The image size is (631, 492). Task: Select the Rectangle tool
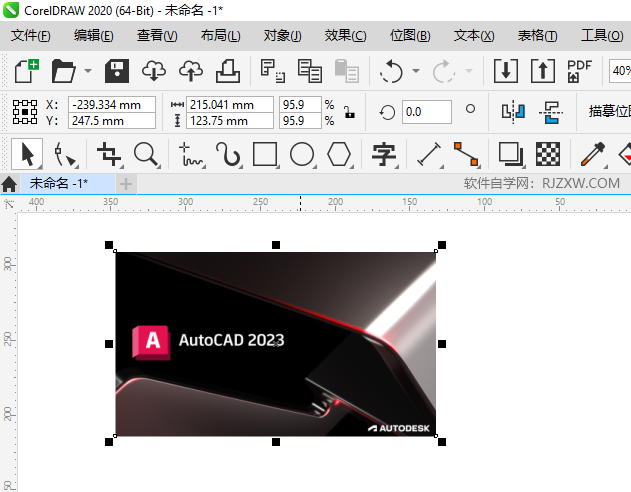click(264, 154)
